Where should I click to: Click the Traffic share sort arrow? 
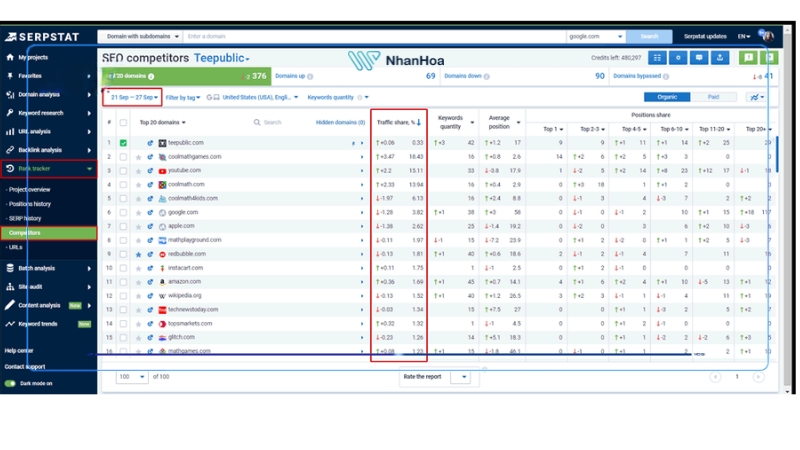tap(419, 122)
